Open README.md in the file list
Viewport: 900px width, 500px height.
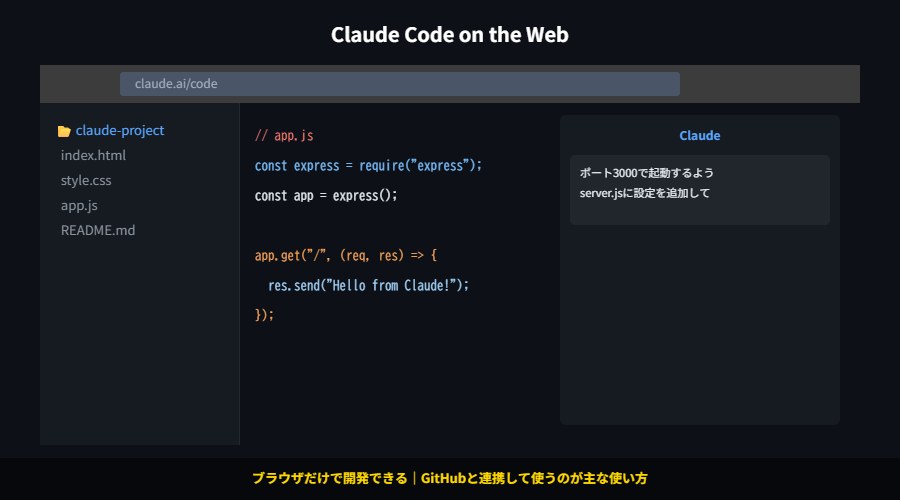(x=98, y=230)
